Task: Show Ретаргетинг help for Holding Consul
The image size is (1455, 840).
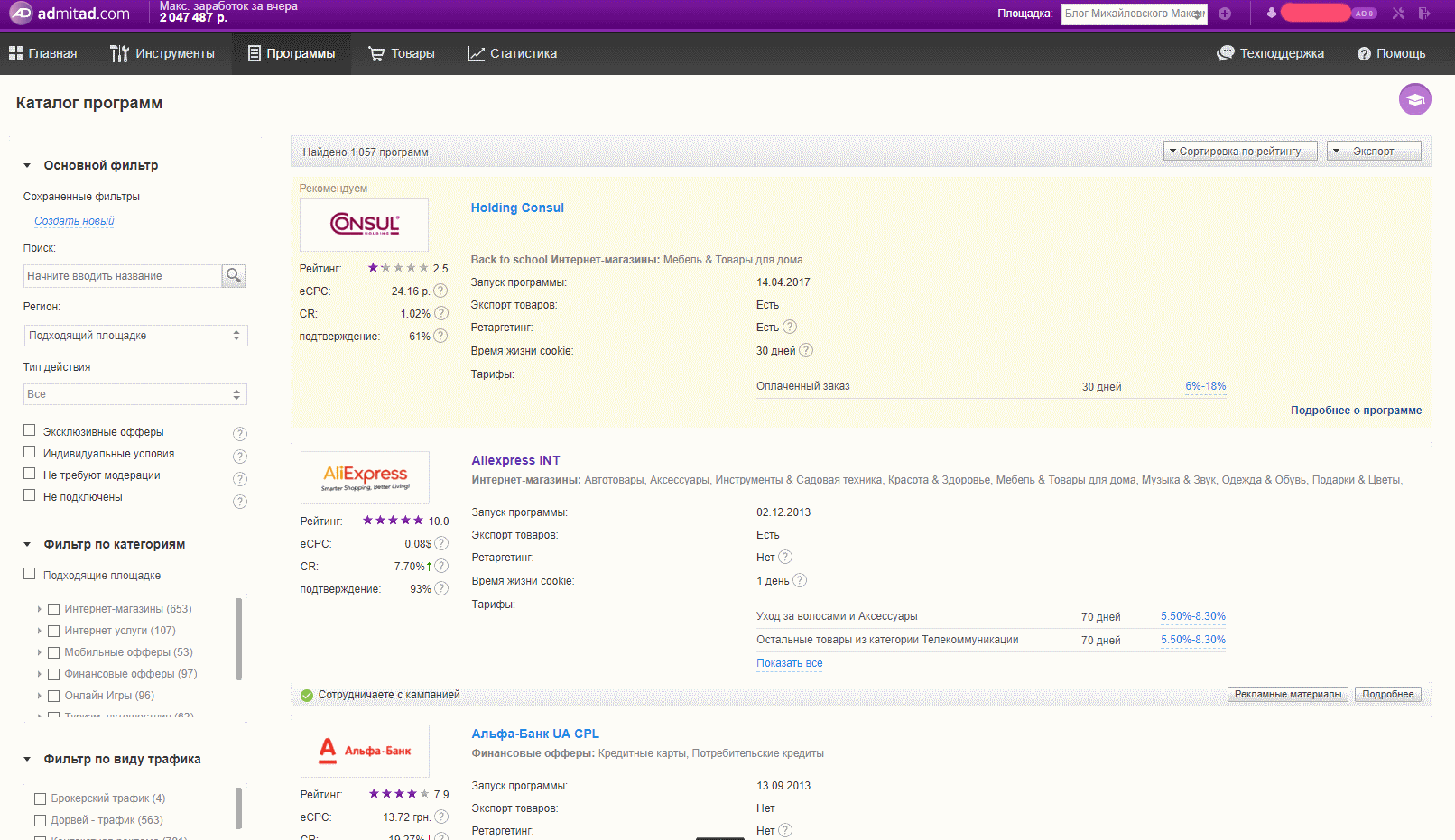Action: tap(790, 327)
